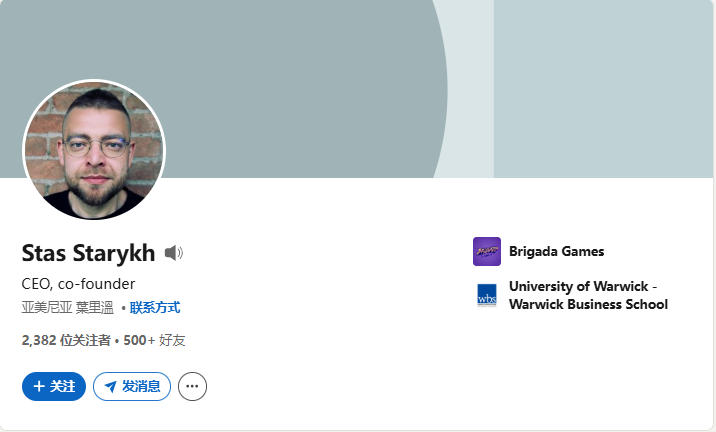Click the 亚美尼亚 葉里溫 location text
Screen dimensions: 716x432
67,308
